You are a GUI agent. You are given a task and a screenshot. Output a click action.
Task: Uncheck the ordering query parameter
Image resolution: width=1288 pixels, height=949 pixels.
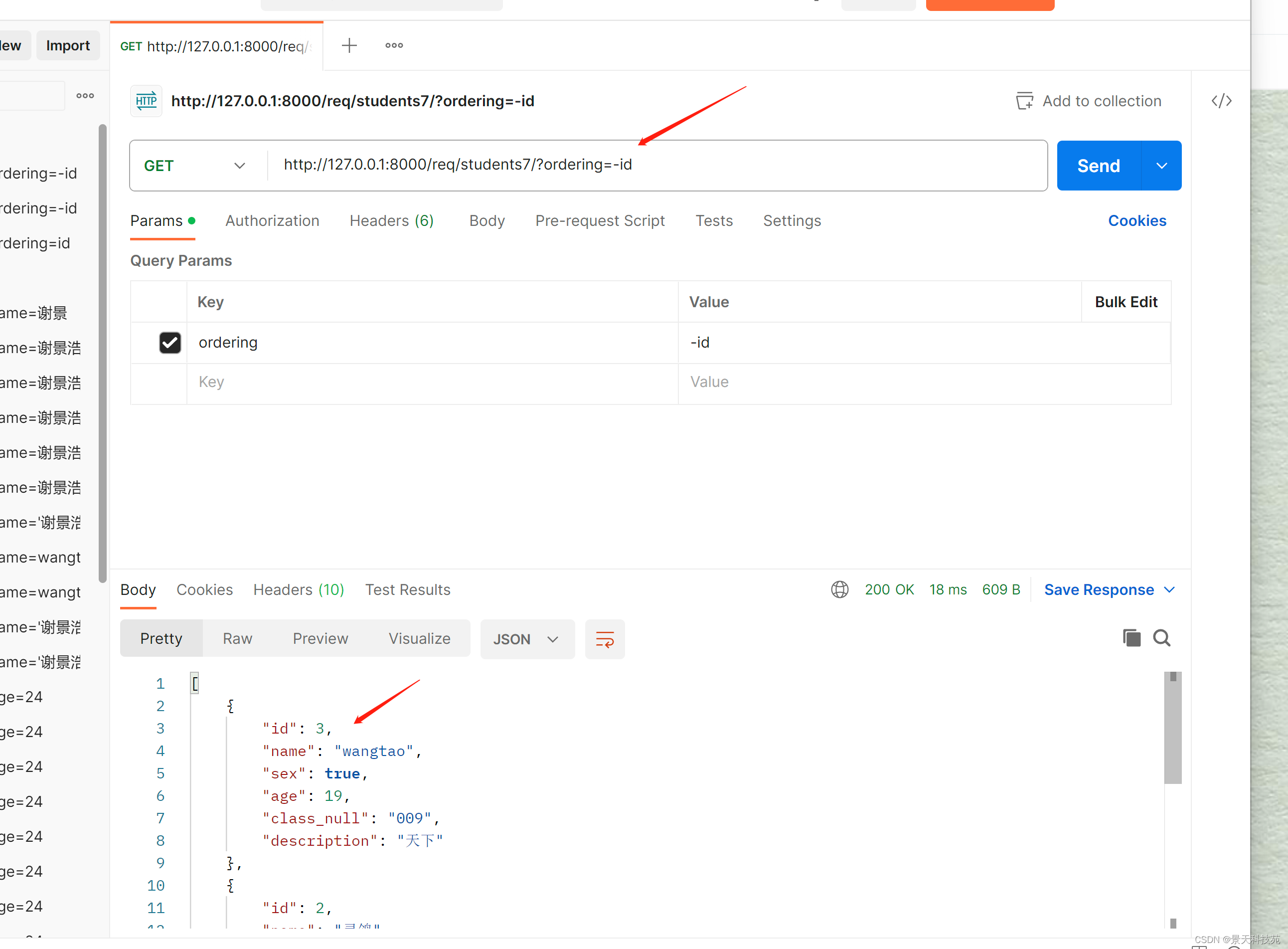[x=170, y=343]
